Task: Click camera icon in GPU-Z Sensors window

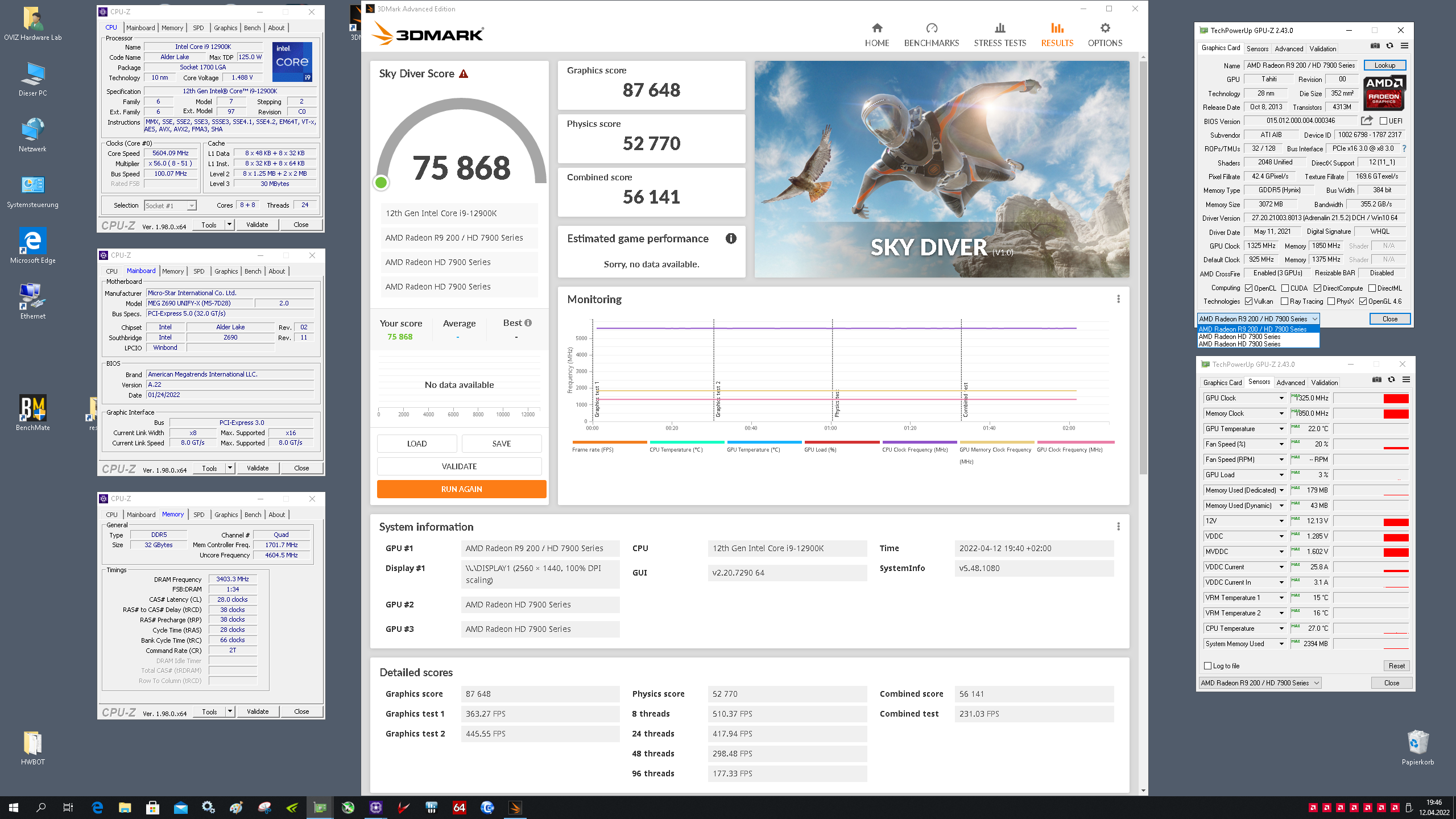Action: coord(1377,380)
